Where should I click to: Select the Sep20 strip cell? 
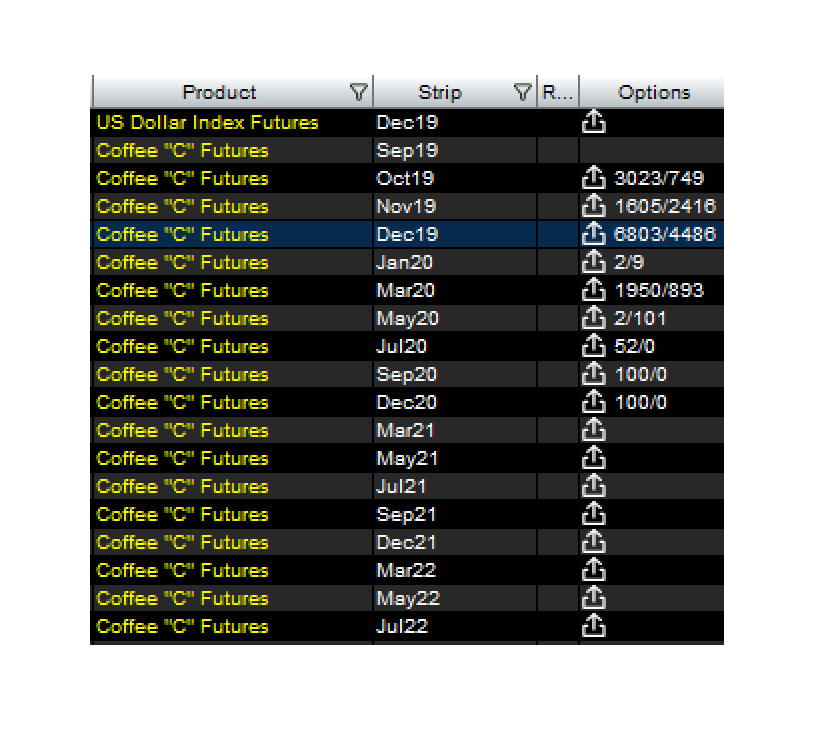pyautogui.click(x=454, y=375)
